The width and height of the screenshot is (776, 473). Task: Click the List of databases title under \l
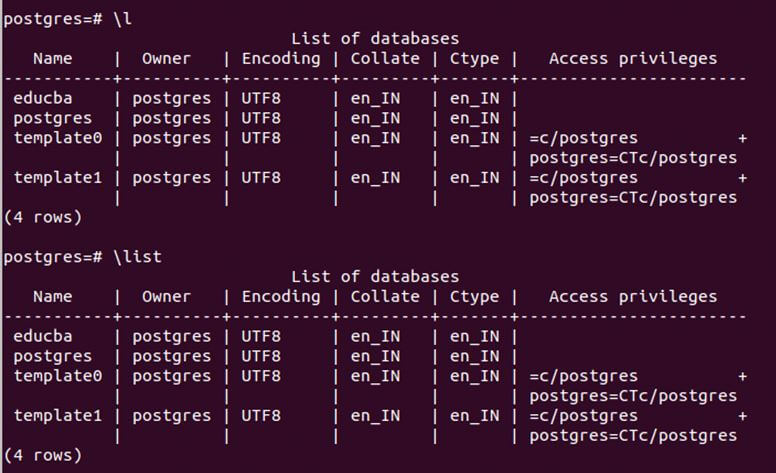(x=375, y=39)
